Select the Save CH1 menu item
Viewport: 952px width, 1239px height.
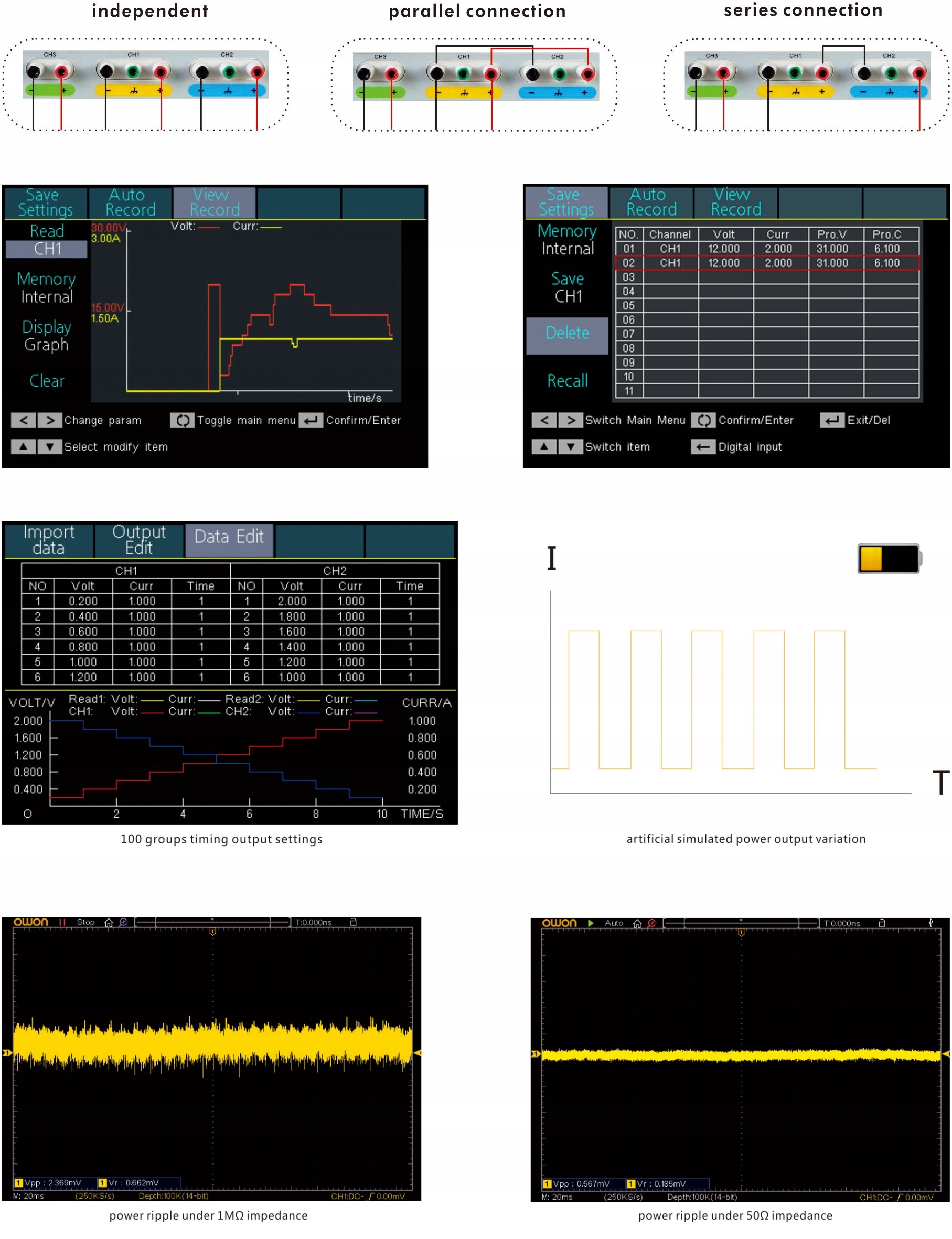tap(567, 287)
